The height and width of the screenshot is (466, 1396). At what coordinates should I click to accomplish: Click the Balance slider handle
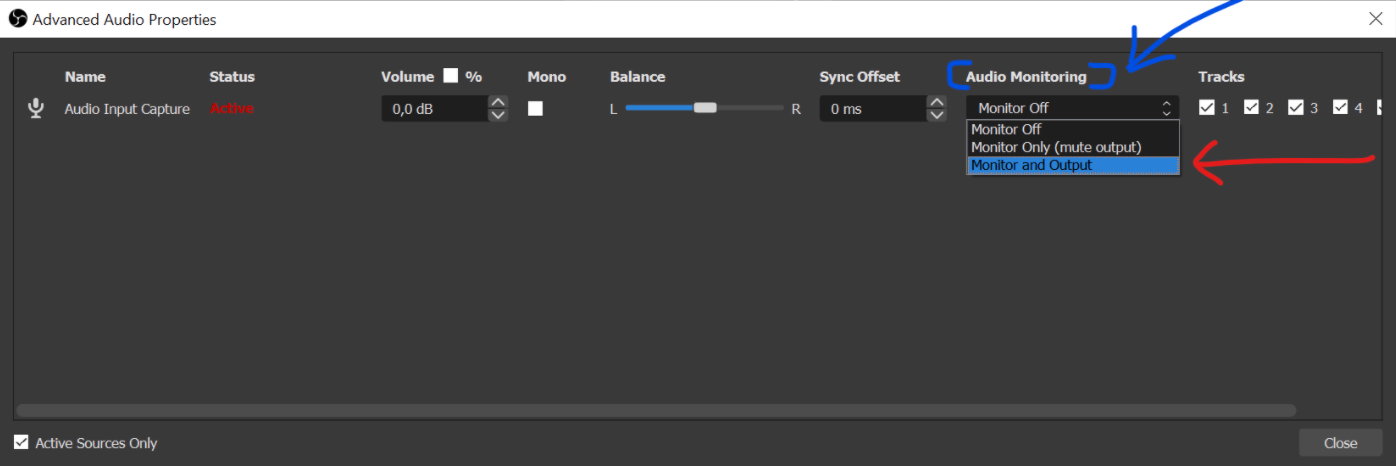705,108
